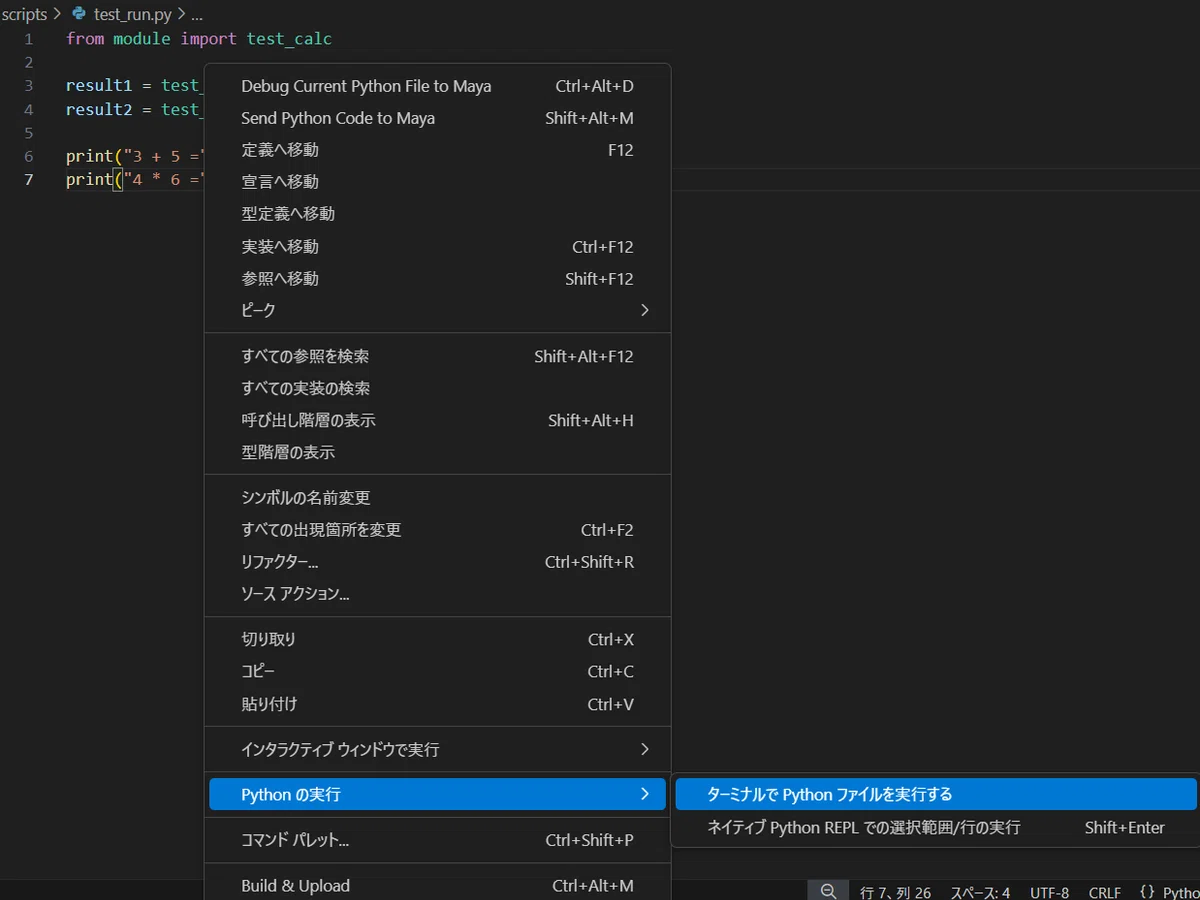Select コピー menu item
The width and height of the screenshot is (1200, 900).
coord(437,672)
